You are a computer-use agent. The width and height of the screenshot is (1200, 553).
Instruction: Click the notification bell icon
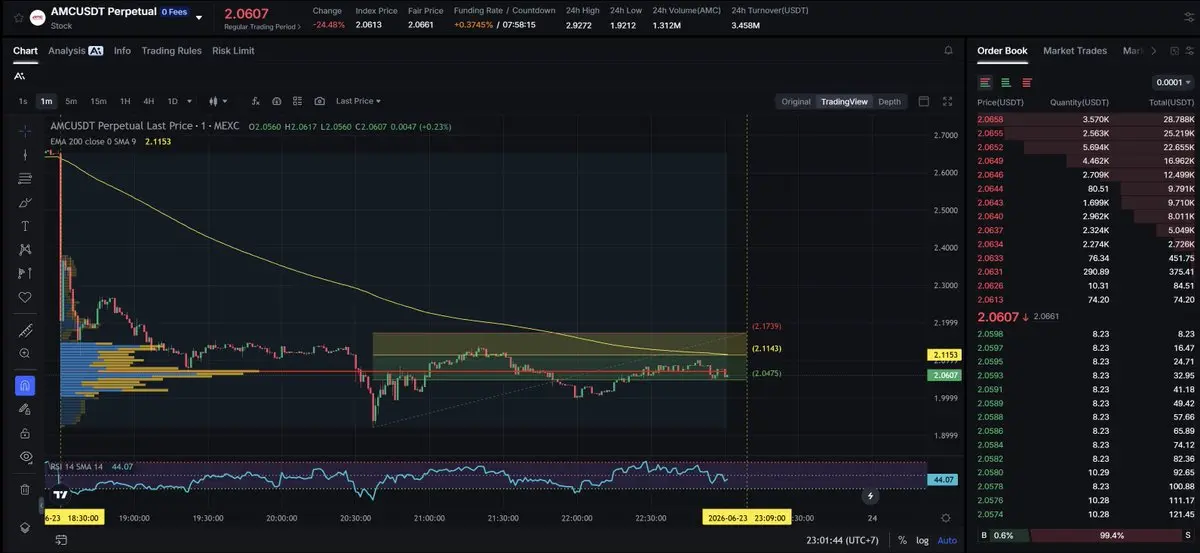point(948,50)
